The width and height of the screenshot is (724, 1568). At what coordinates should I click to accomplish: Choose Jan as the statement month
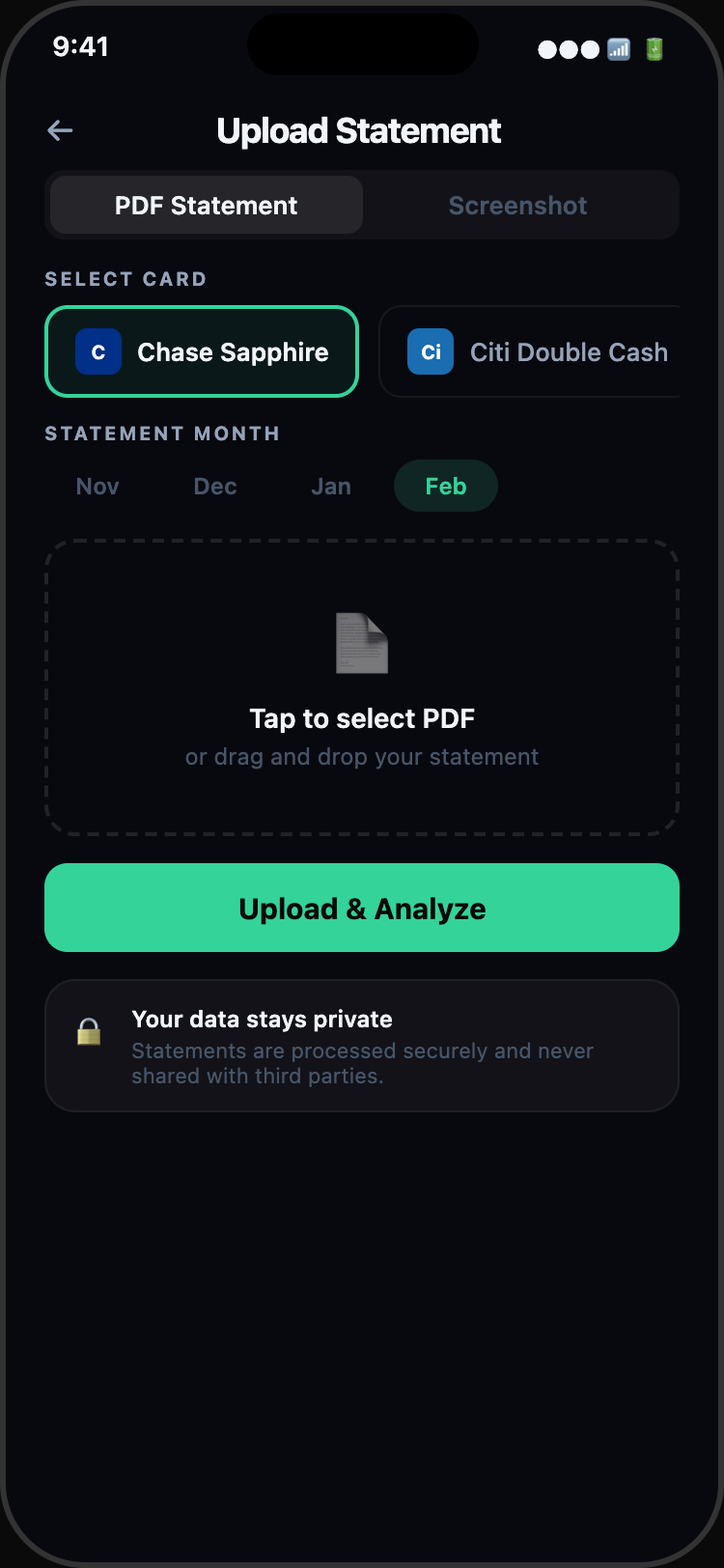[331, 487]
